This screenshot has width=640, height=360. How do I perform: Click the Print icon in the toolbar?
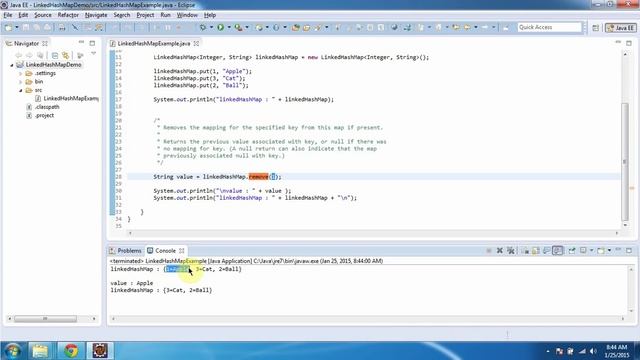coord(62,27)
